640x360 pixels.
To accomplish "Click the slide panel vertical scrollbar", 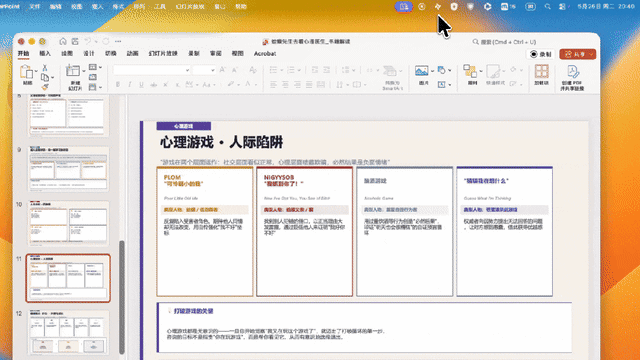I will [x=122, y=297].
